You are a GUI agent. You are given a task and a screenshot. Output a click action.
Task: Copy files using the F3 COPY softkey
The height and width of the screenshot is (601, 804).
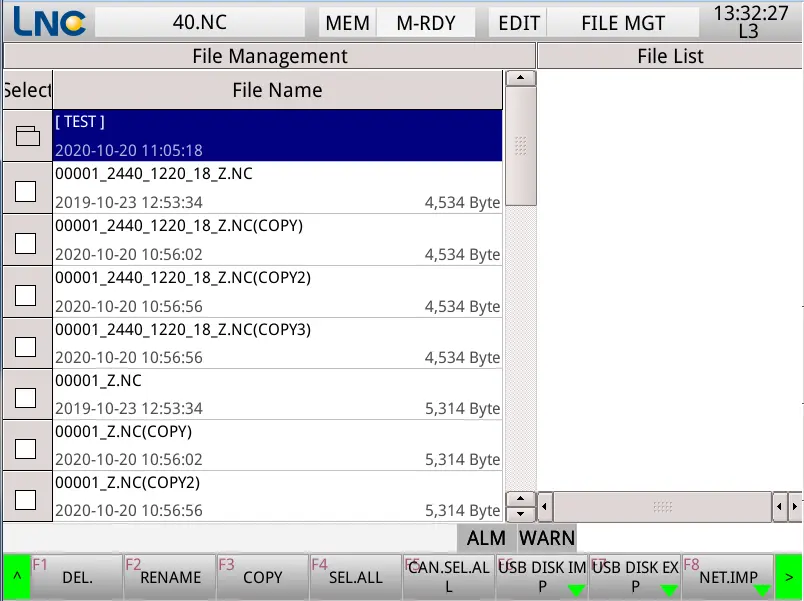pos(261,577)
